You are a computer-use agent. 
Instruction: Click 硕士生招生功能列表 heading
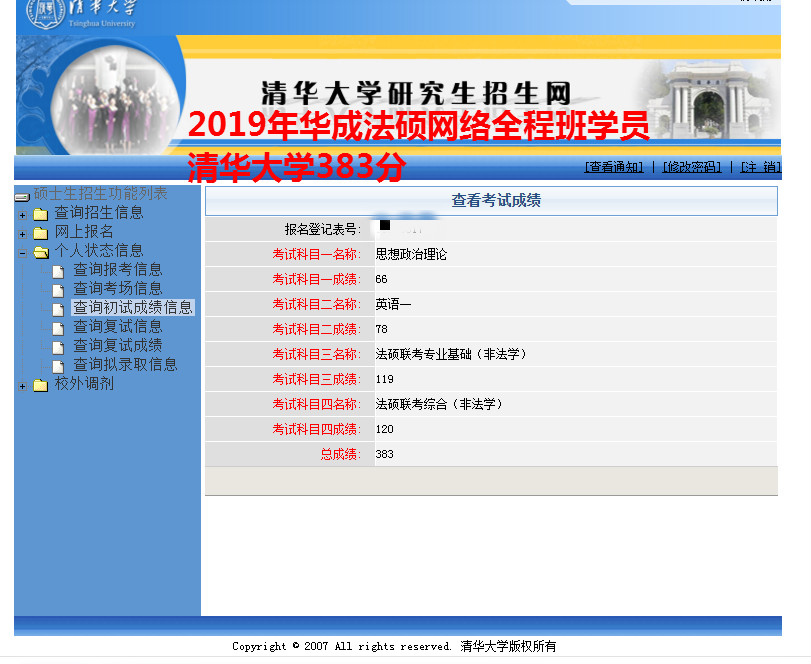pyautogui.click(x=100, y=193)
